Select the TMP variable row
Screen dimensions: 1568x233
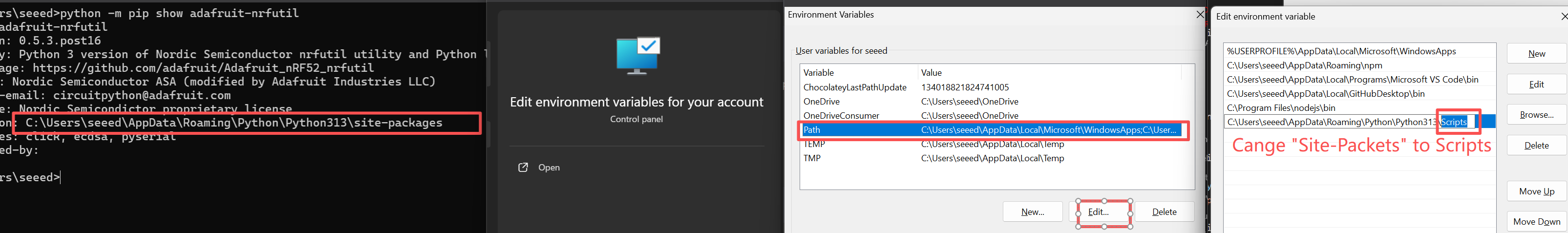click(992, 158)
